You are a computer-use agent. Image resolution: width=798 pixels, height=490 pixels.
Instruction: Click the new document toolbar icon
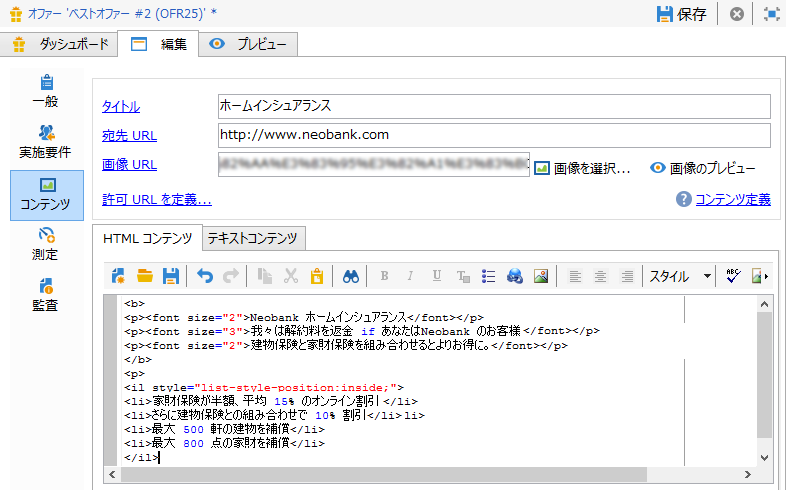coord(118,276)
